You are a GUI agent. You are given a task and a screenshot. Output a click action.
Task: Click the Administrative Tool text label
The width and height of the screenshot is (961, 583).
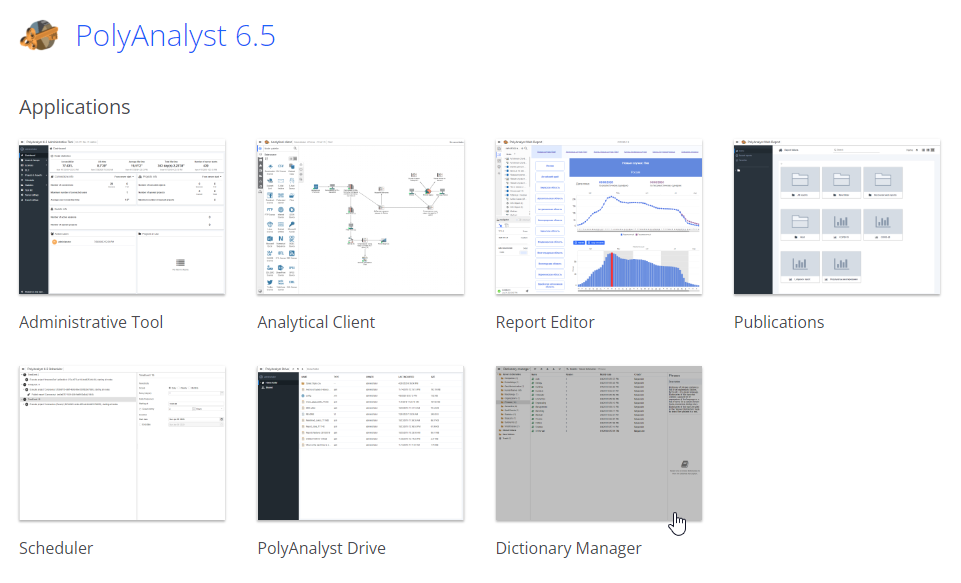91,322
